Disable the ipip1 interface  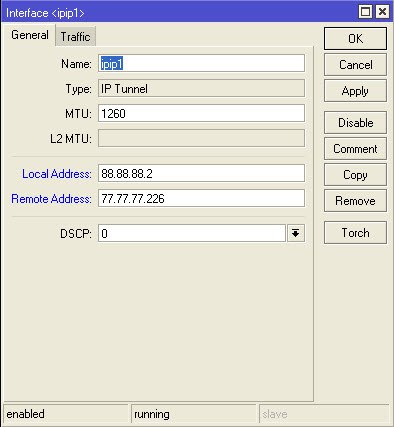355,123
